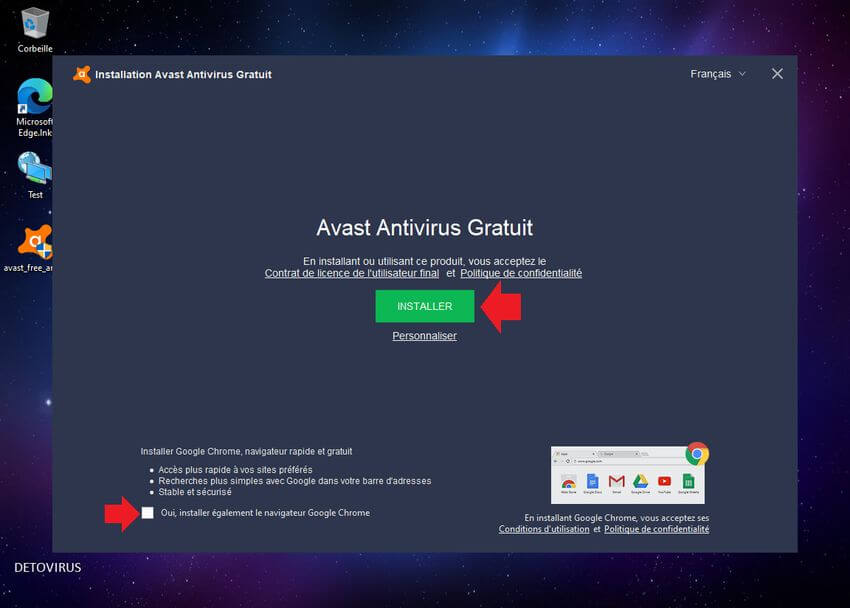Select the Microsoft Edge desktop shortcut
Image resolution: width=850 pixels, height=608 pixels.
[x=35, y=108]
